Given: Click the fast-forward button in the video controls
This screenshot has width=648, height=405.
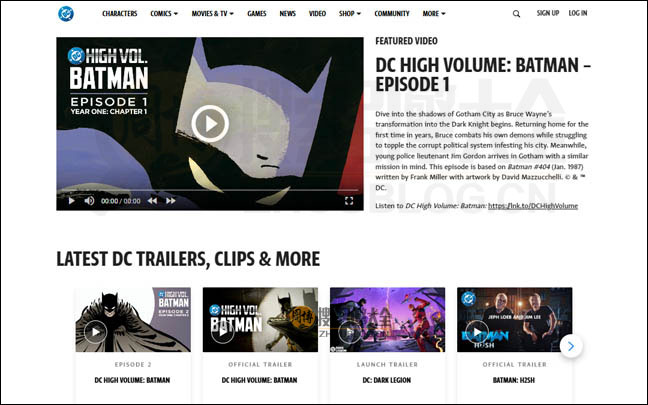Looking at the screenshot, I should [171, 201].
